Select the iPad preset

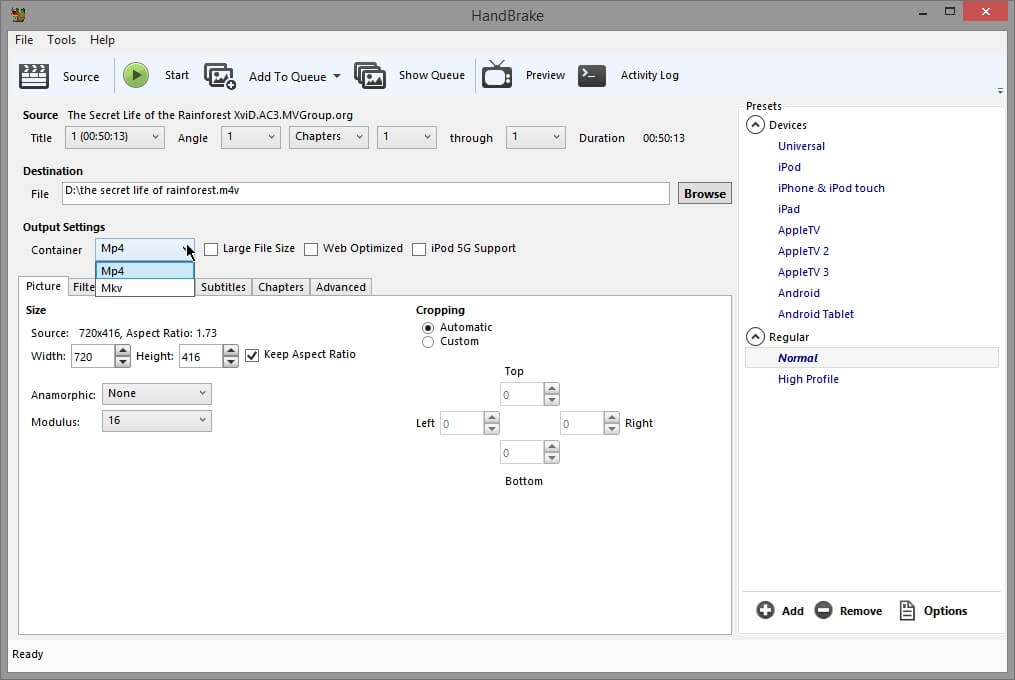788,209
